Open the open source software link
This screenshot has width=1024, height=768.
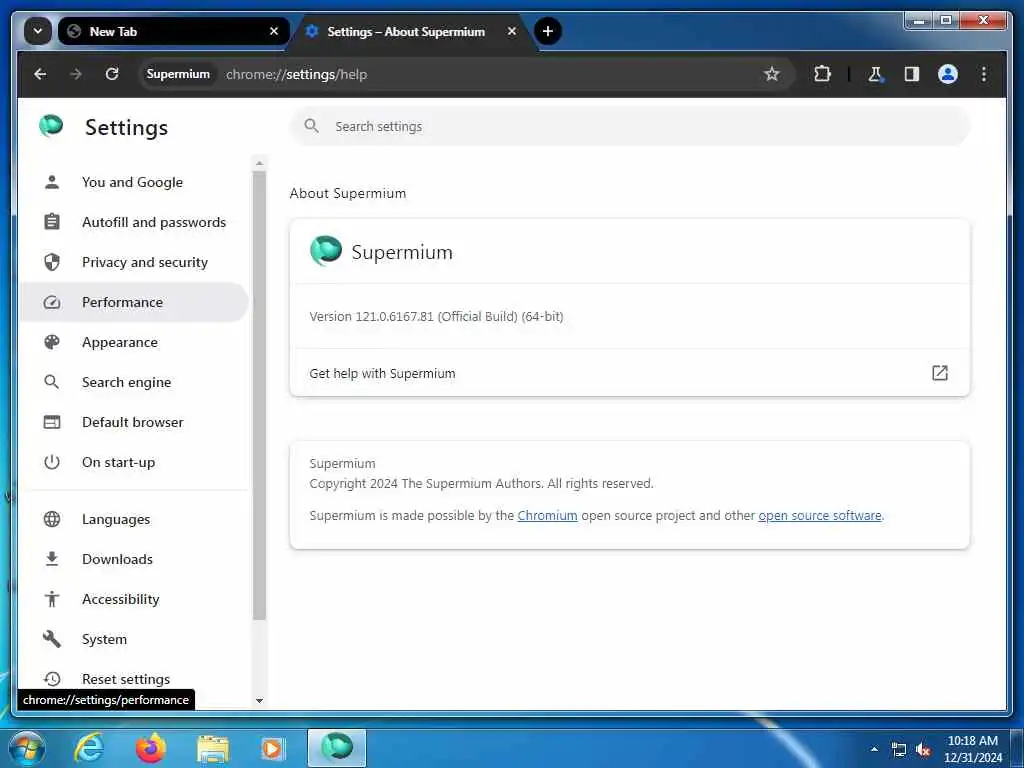pyautogui.click(x=820, y=515)
